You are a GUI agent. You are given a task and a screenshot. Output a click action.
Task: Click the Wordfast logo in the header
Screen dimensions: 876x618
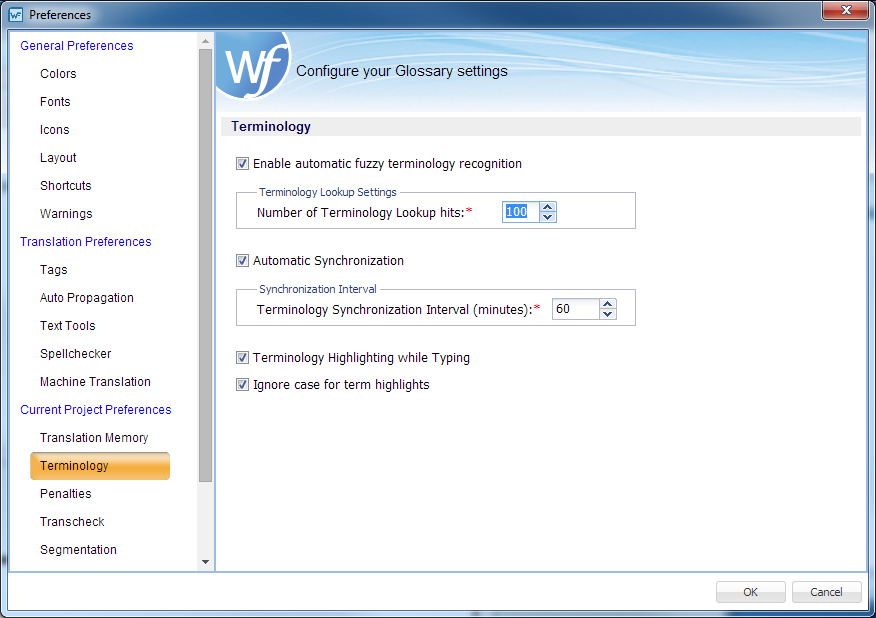click(250, 67)
